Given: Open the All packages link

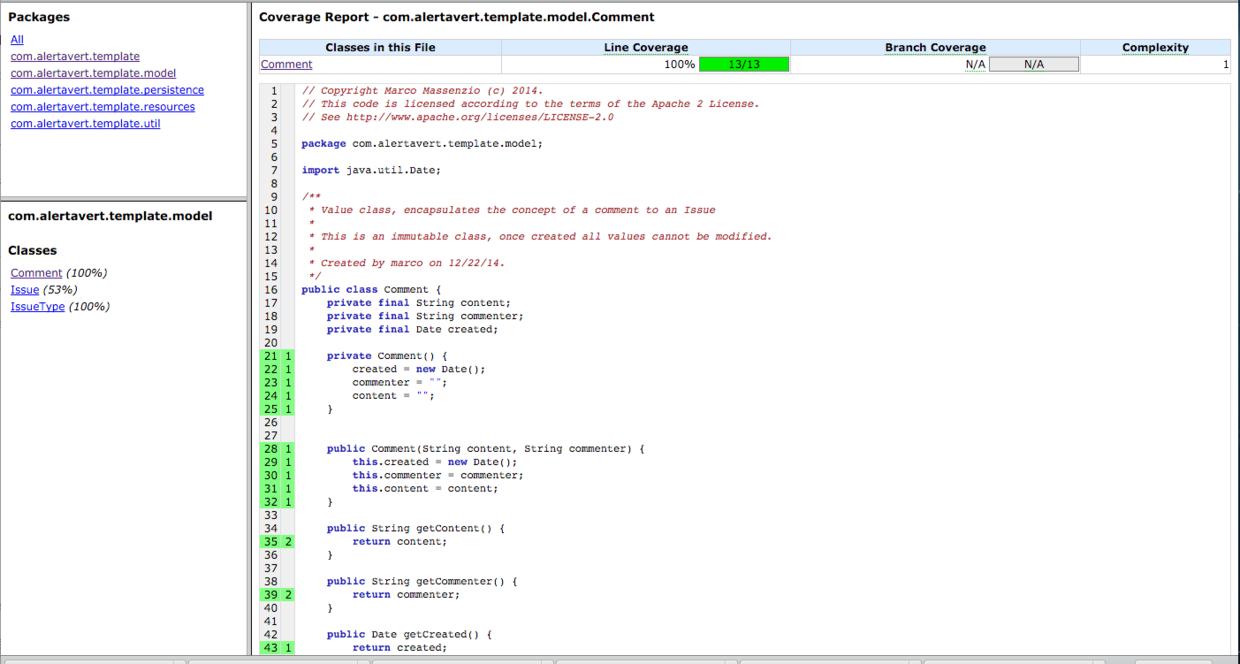Looking at the screenshot, I should [17, 40].
